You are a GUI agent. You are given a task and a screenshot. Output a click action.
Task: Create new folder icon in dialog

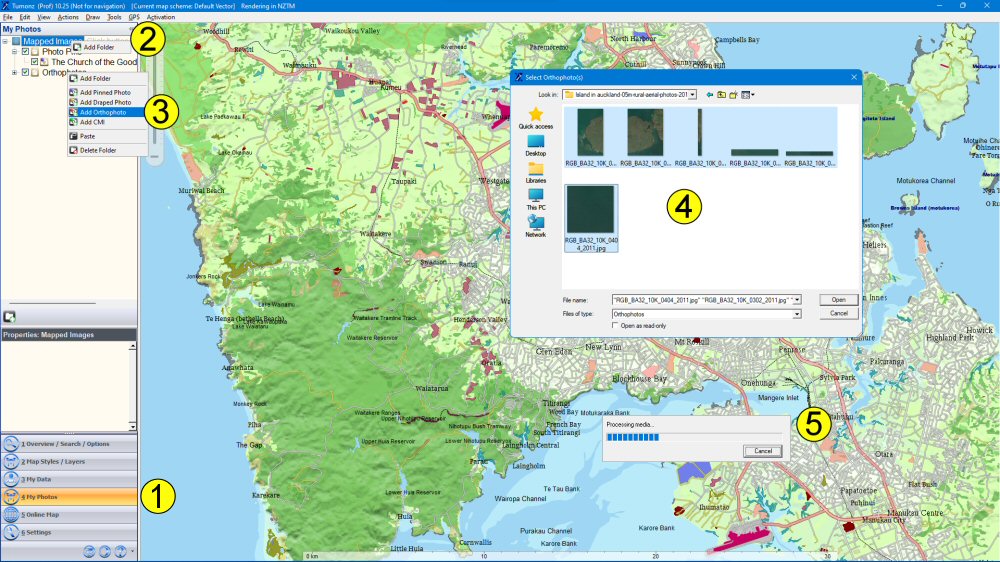coord(733,95)
